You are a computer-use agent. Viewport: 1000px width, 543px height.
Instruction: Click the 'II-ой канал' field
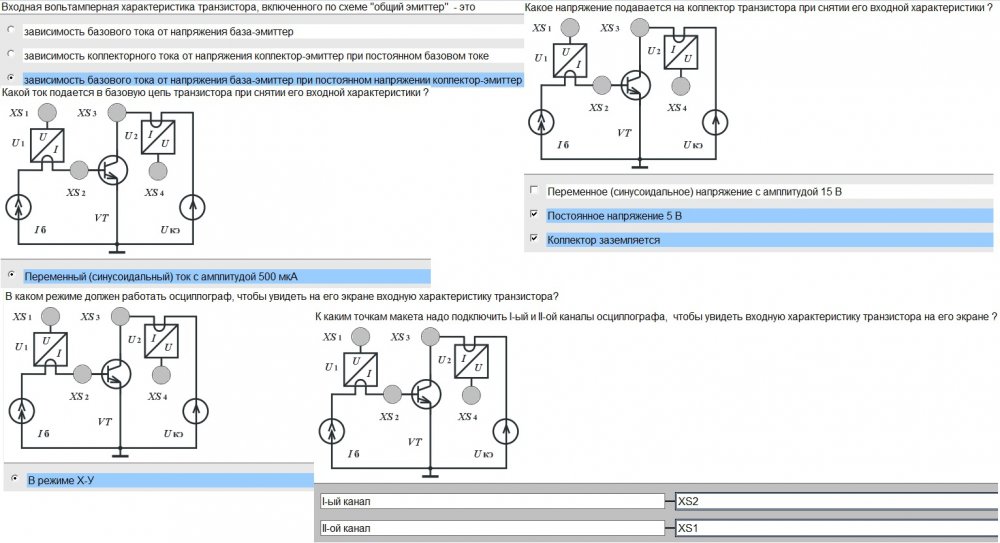coord(492,528)
